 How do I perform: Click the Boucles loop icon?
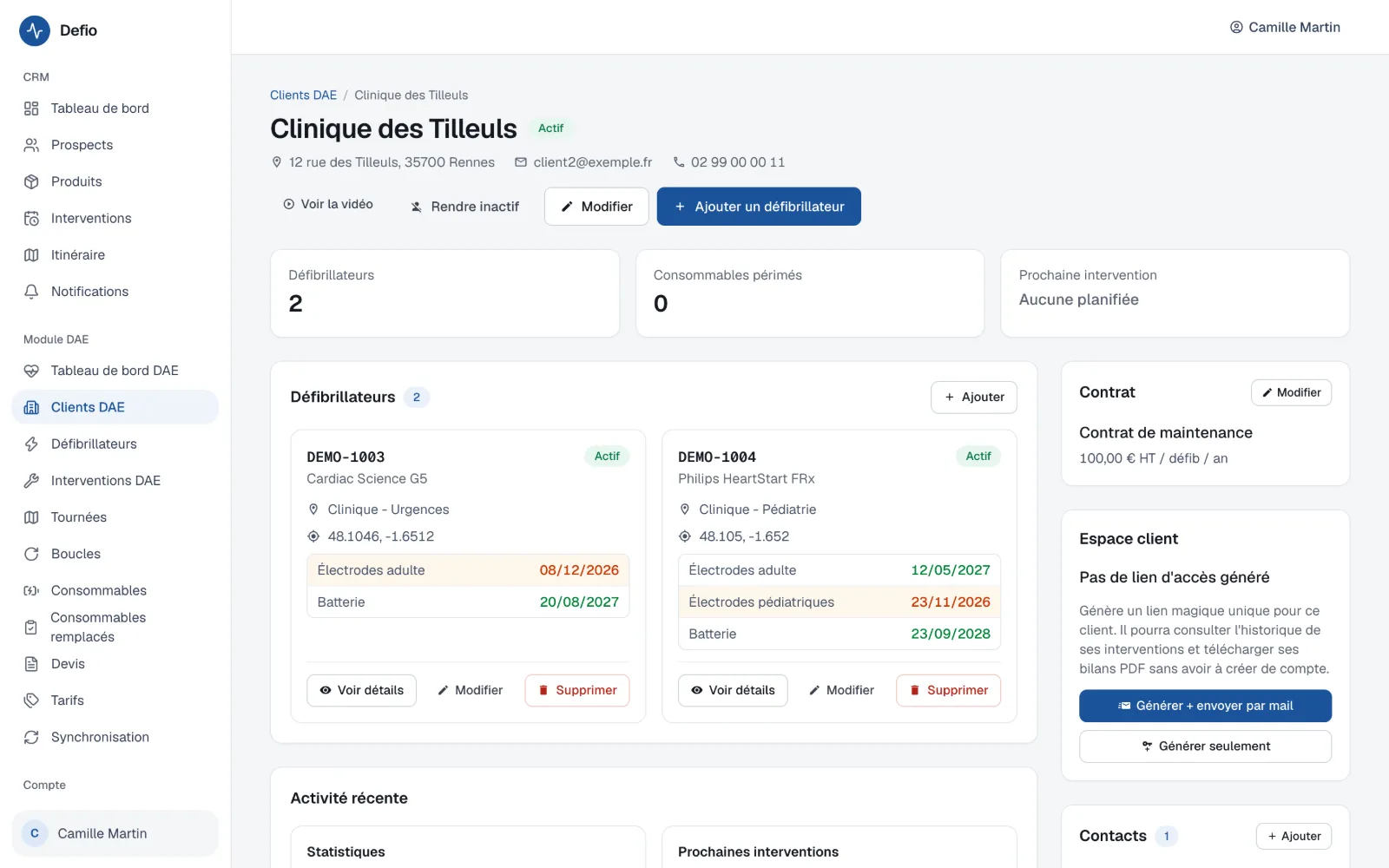point(31,554)
